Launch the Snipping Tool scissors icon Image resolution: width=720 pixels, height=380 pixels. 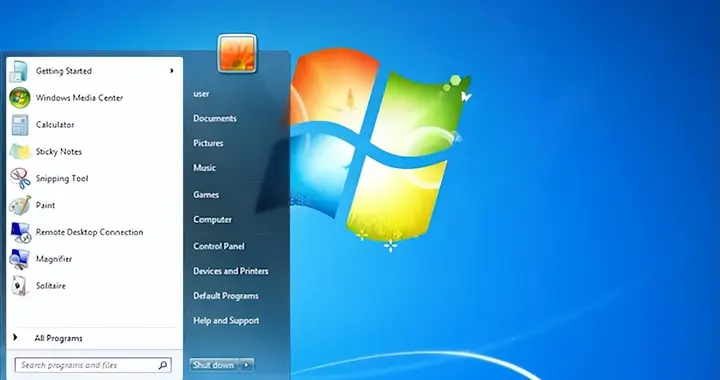[x=20, y=179]
